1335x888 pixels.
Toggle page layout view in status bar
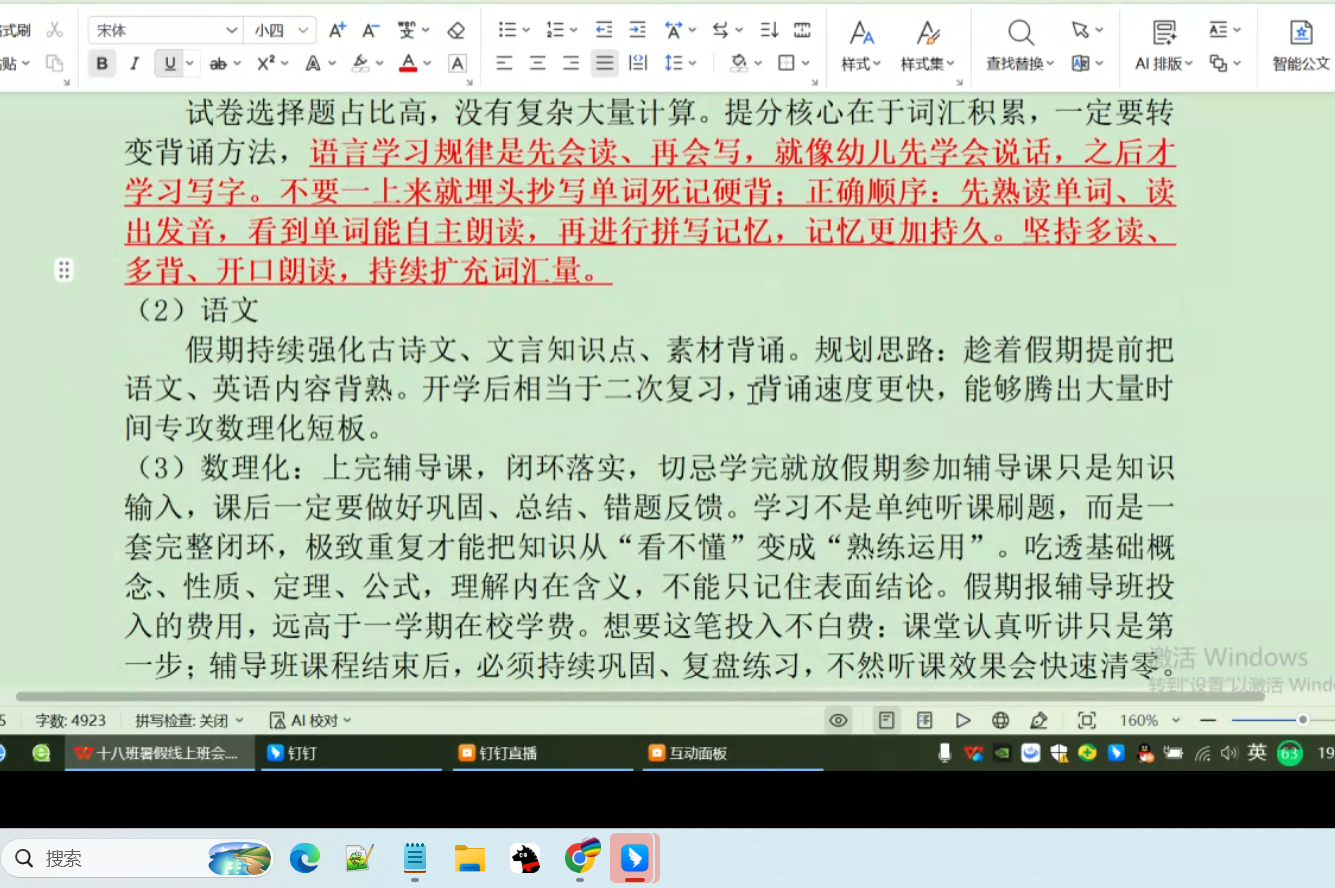(887, 720)
